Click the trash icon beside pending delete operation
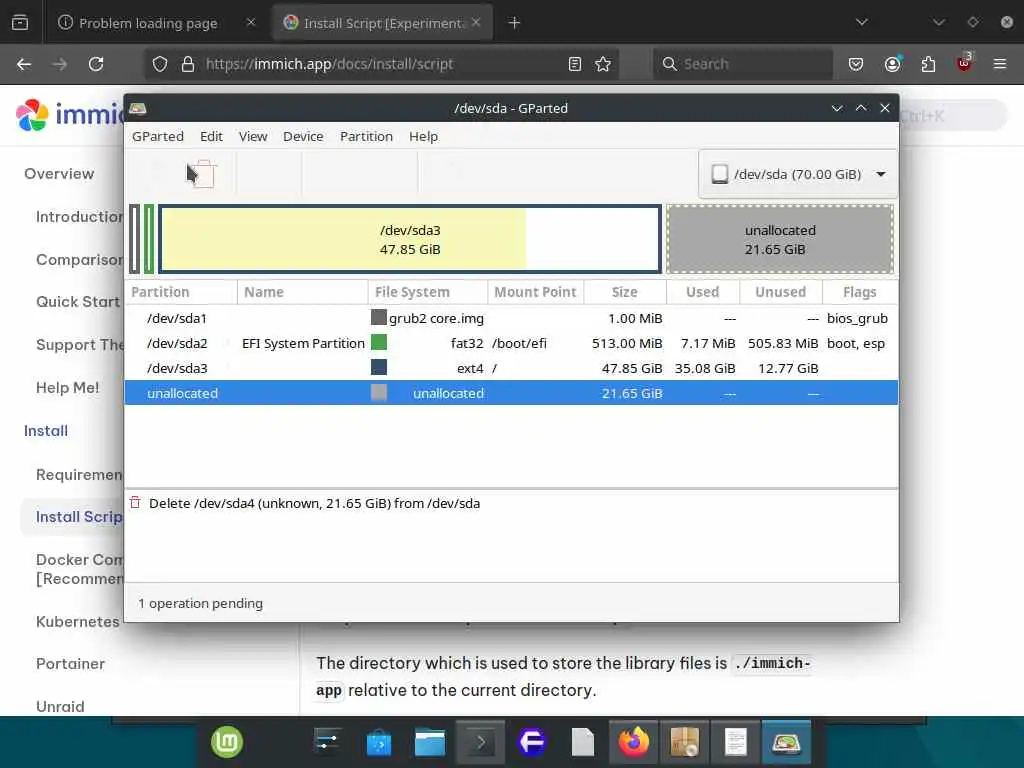Screen dimensions: 1024x768 click(135, 503)
